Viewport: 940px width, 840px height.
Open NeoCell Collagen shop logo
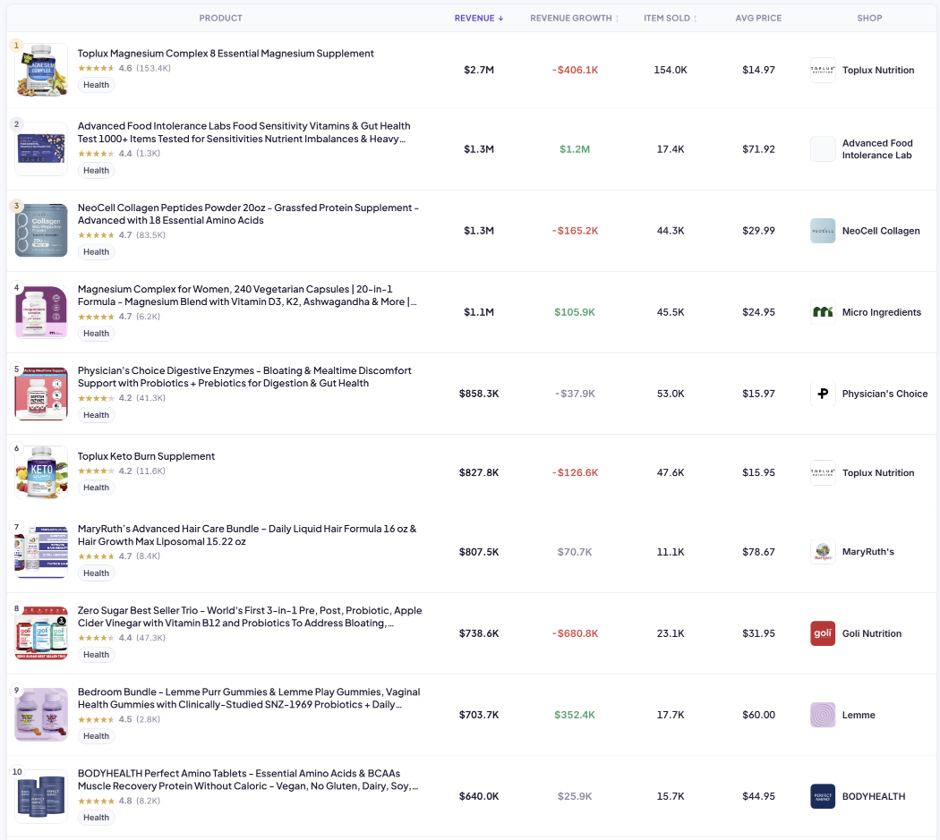click(x=822, y=231)
